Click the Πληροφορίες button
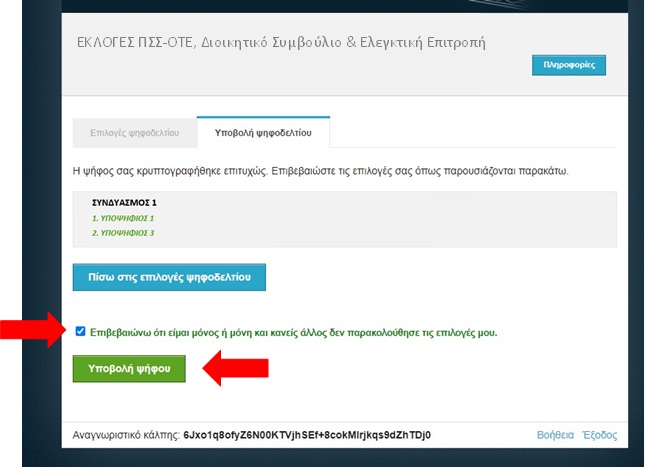 tap(568, 65)
